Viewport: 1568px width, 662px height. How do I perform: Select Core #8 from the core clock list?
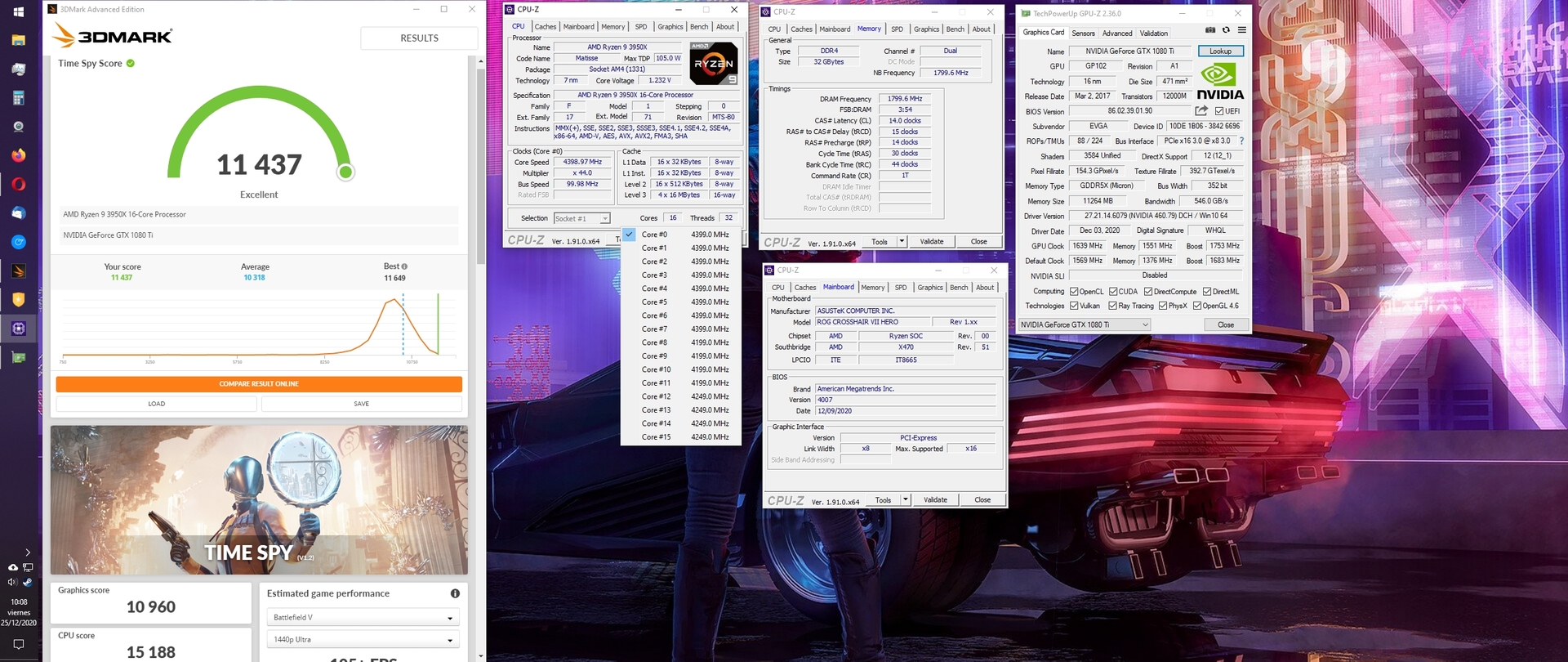pos(681,342)
